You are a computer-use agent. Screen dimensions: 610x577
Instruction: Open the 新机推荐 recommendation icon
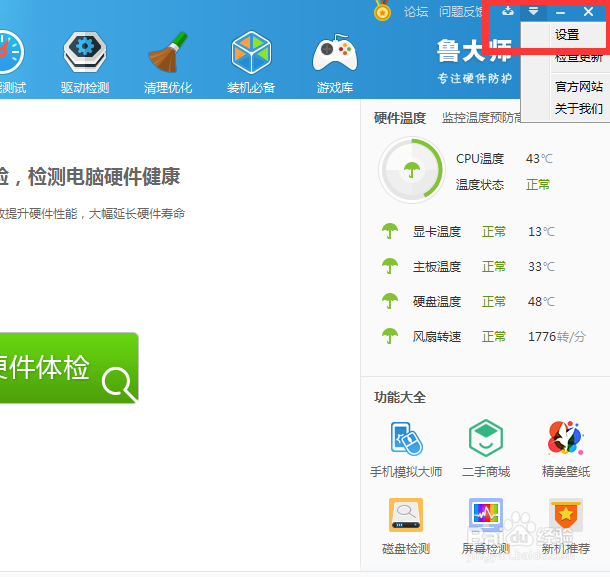pyautogui.click(x=566, y=515)
